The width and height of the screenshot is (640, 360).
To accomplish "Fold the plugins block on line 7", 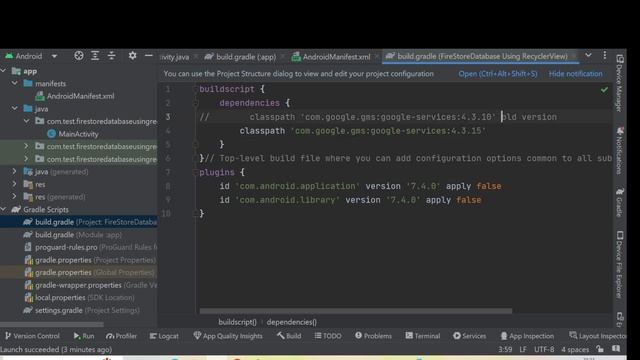I will coord(196,172).
